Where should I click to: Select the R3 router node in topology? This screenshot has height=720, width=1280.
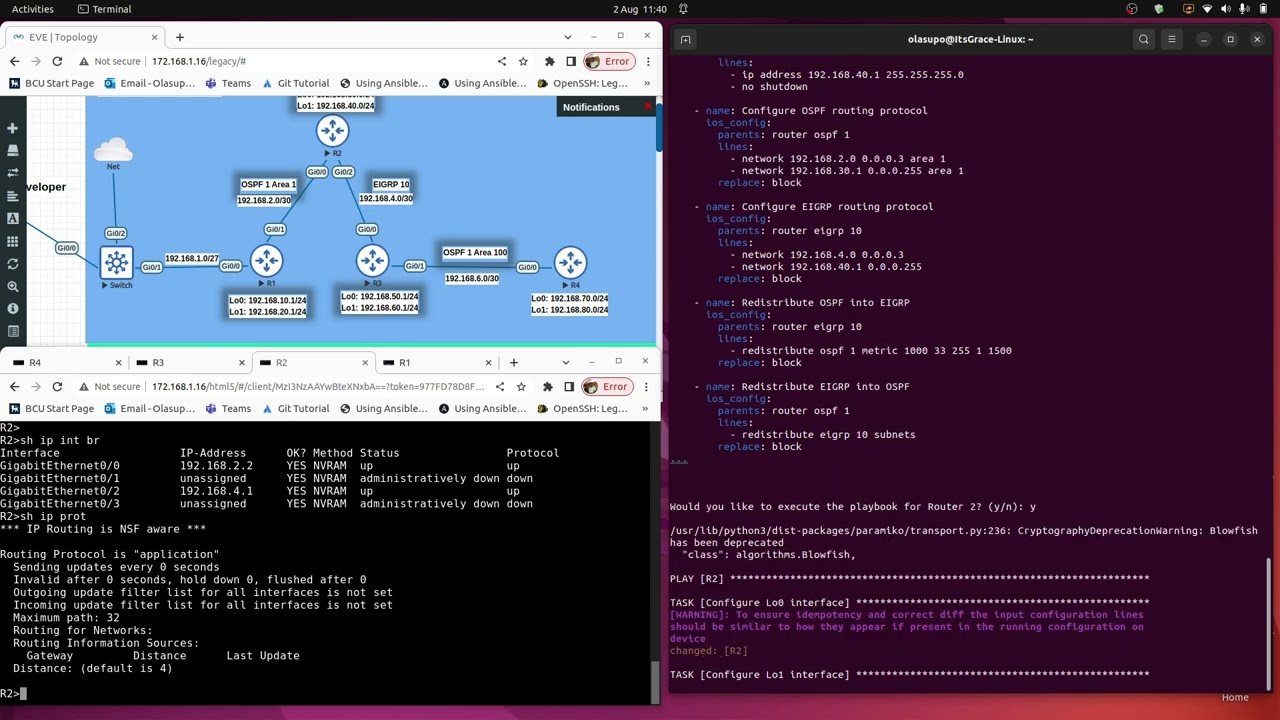[x=372, y=262]
